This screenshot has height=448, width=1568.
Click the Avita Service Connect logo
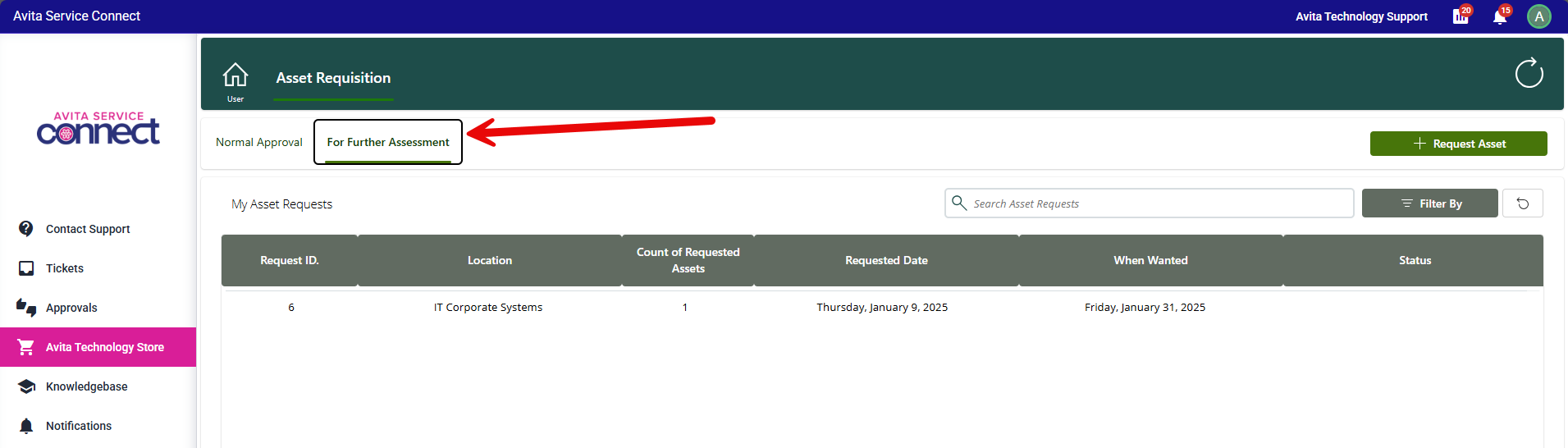coord(98,128)
